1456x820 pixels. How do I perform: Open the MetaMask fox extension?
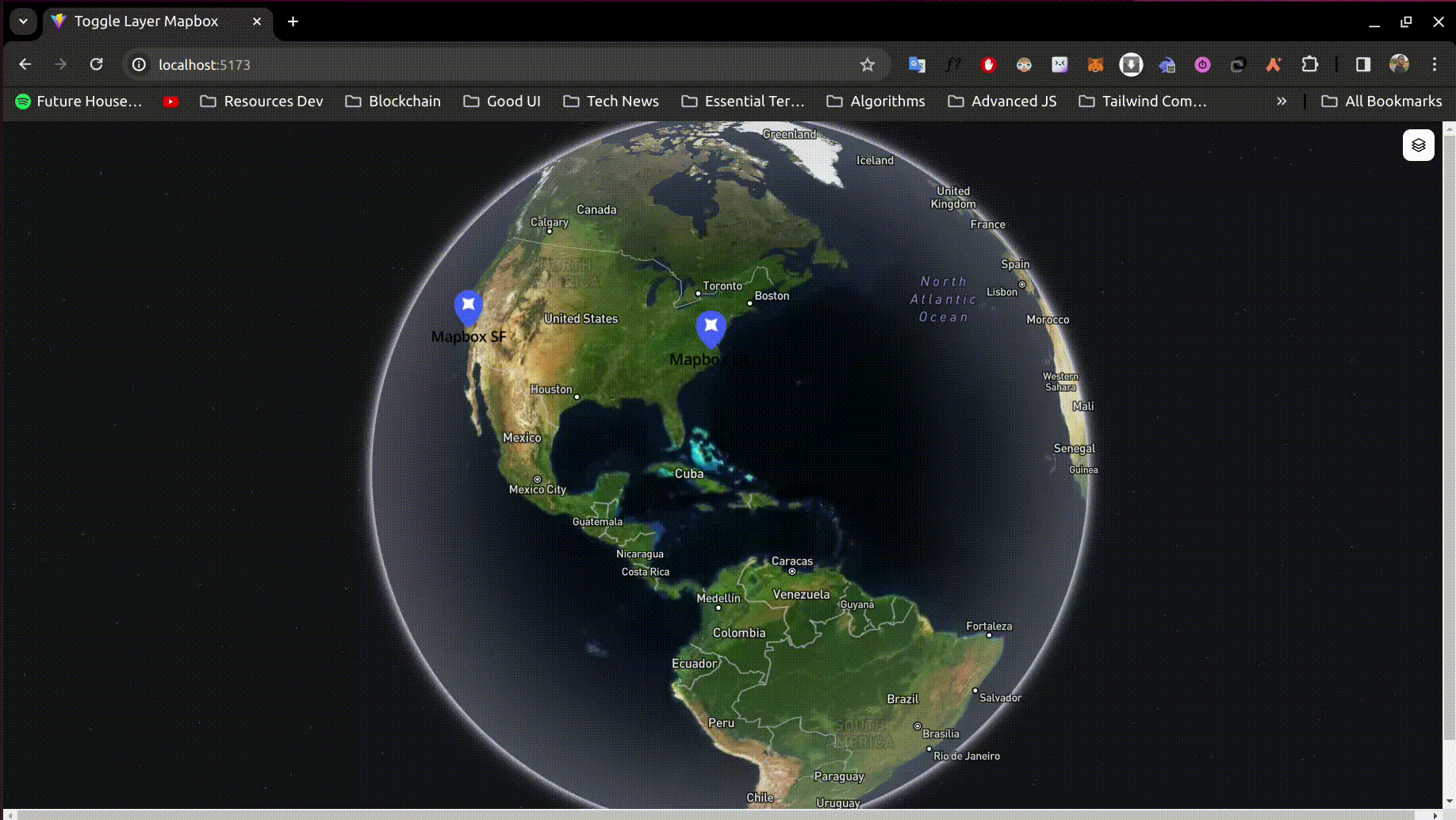[1095, 64]
